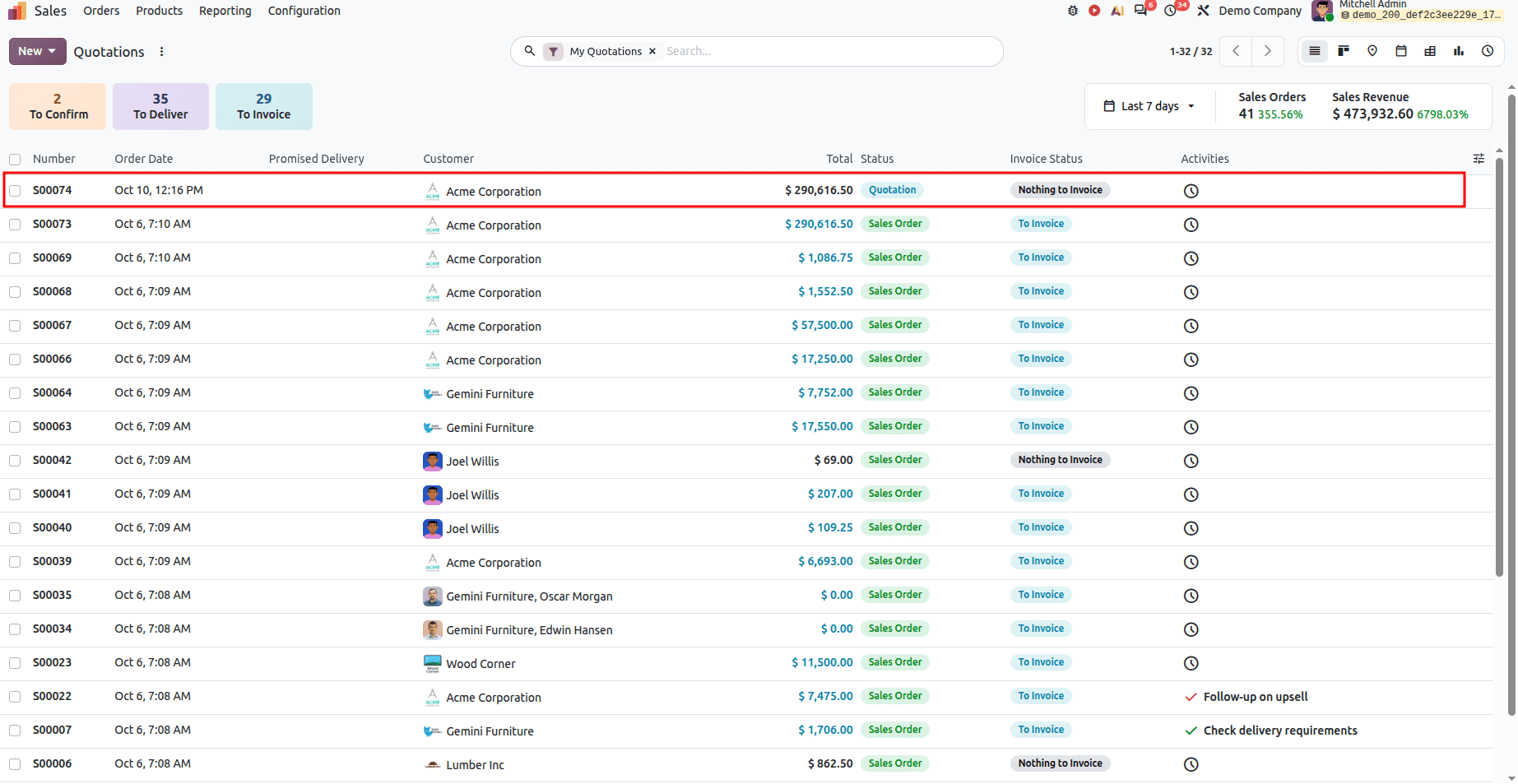This screenshot has width=1518, height=784.
Task: Switch to list view
Action: 1315,51
